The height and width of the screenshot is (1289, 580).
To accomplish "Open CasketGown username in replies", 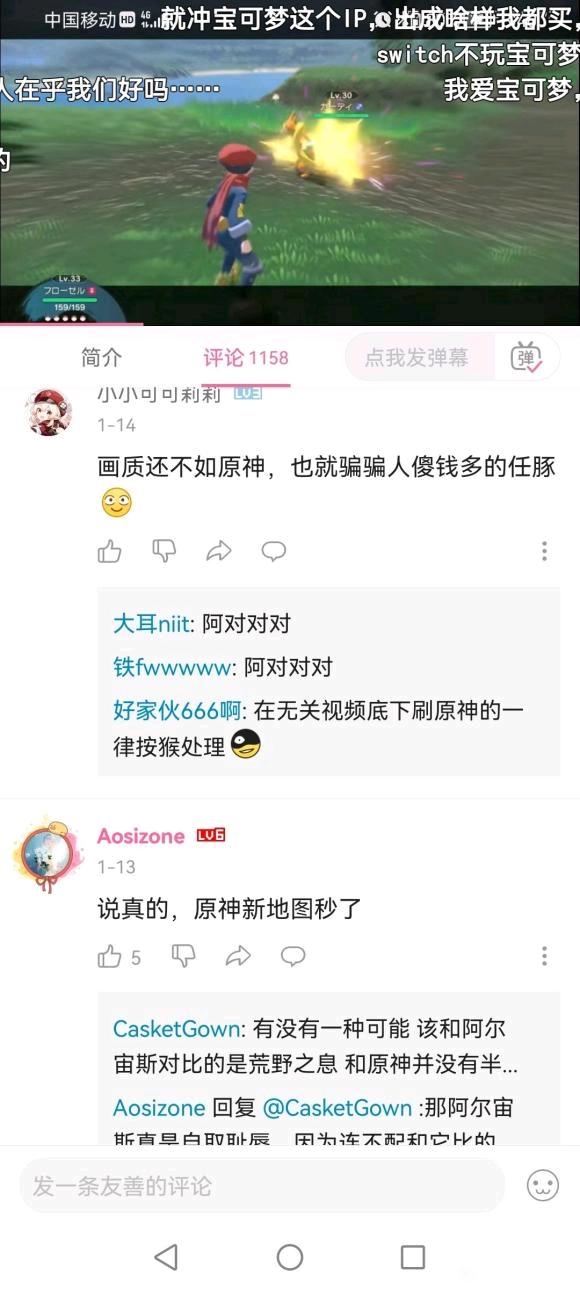I will [177, 1029].
